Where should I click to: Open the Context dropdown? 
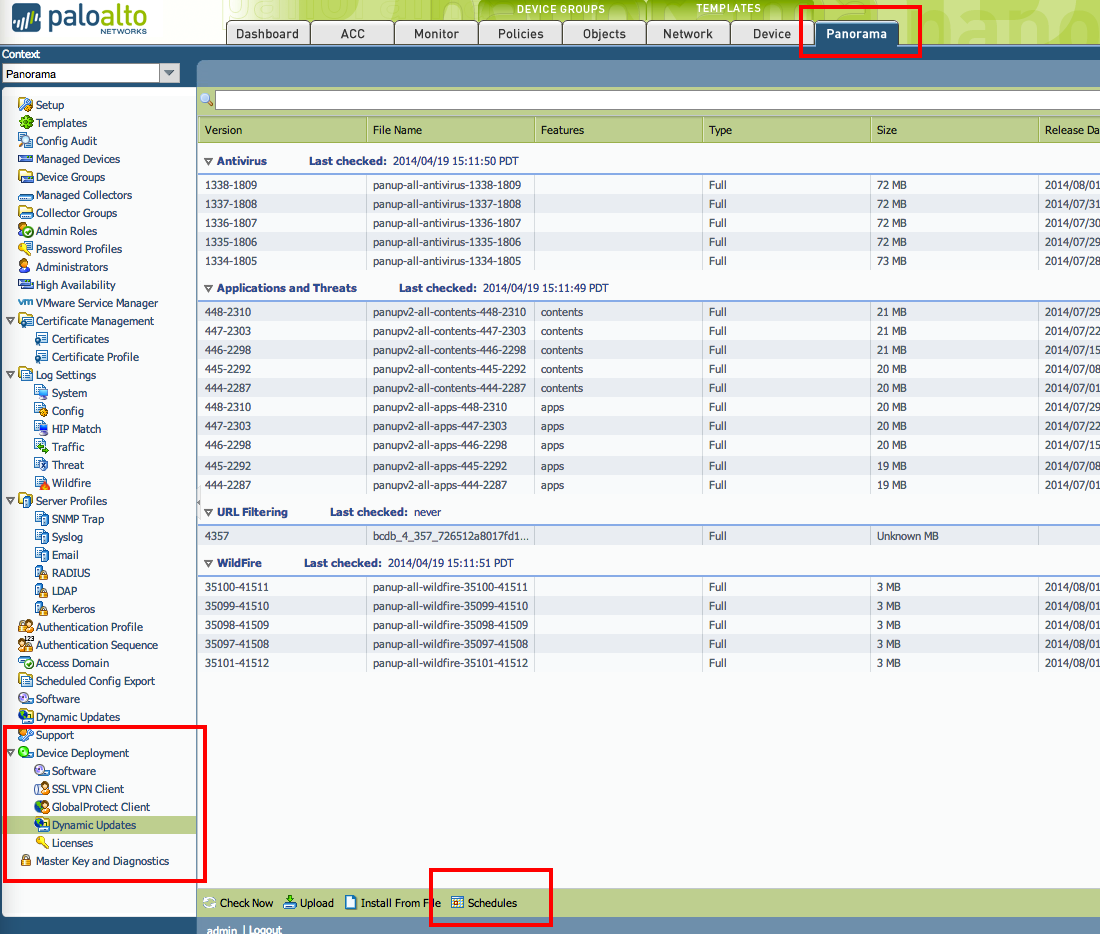coord(168,72)
